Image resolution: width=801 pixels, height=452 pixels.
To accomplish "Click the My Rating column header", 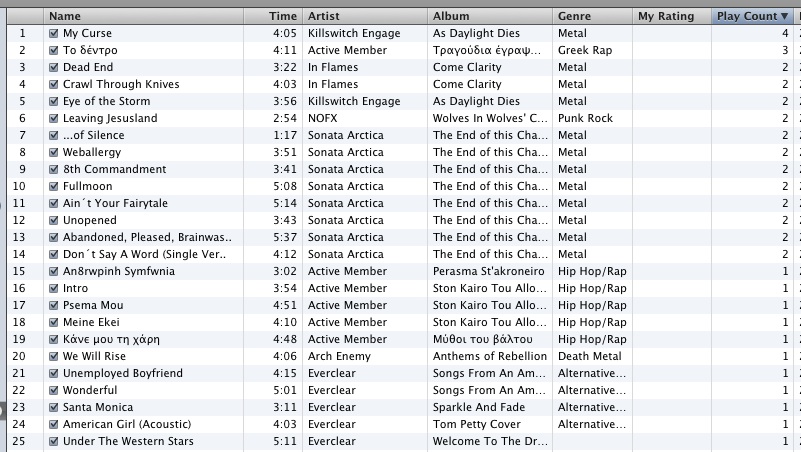I will click(672, 16).
